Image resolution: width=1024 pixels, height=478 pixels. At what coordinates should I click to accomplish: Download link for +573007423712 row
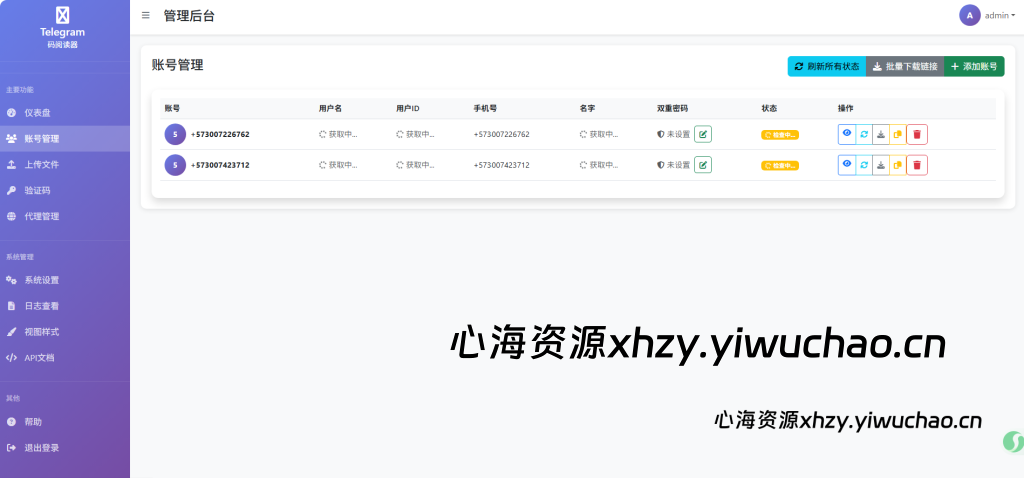pyautogui.click(x=881, y=165)
